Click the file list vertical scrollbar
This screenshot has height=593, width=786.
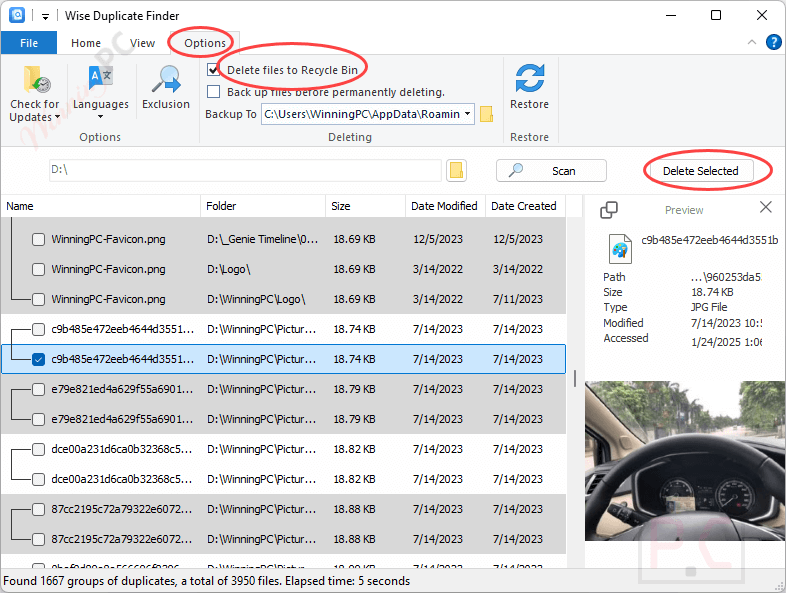[574, 378]
